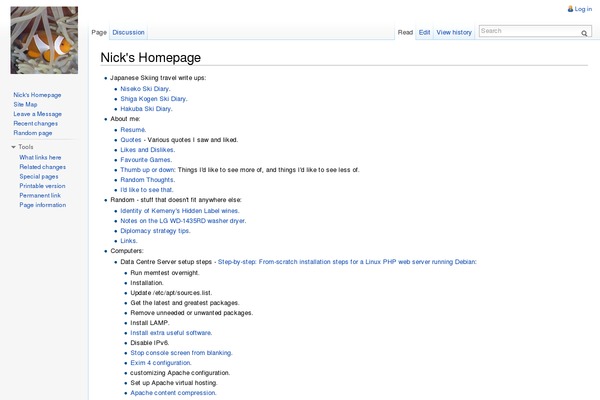The width and height of the screenshot is (600, 400).
Task: Open the Niseko Ski Diary link
Action: click(x=145, y=89)
